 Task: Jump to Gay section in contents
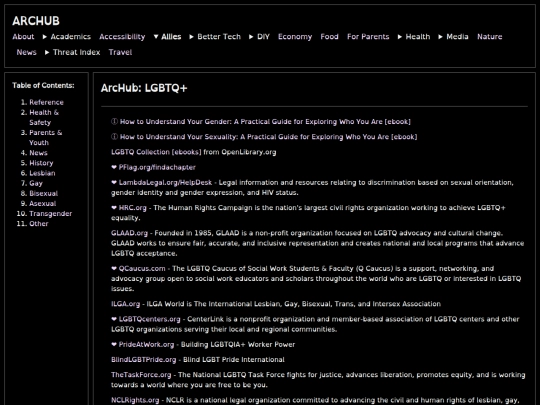36,183
